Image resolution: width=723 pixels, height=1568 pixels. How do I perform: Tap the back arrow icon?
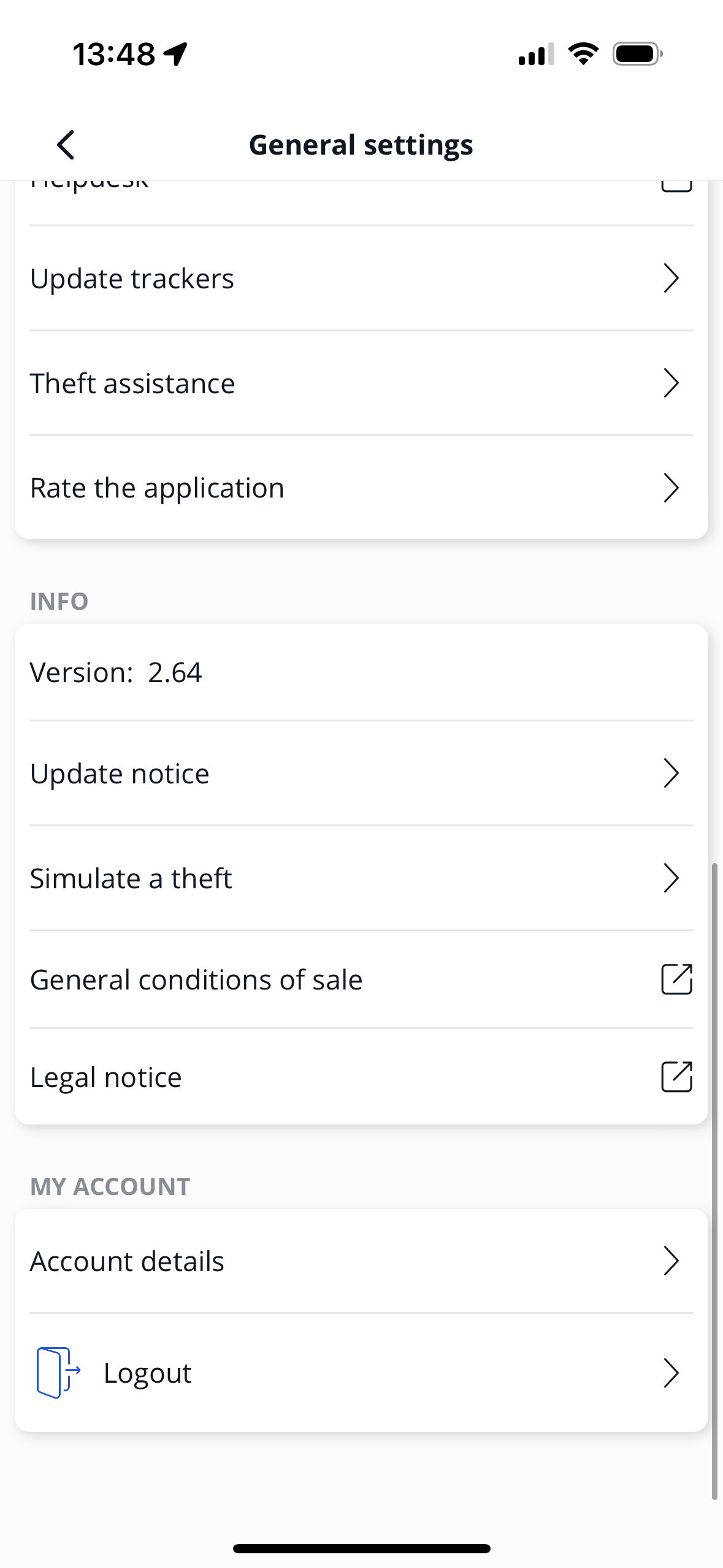(66, 145)
